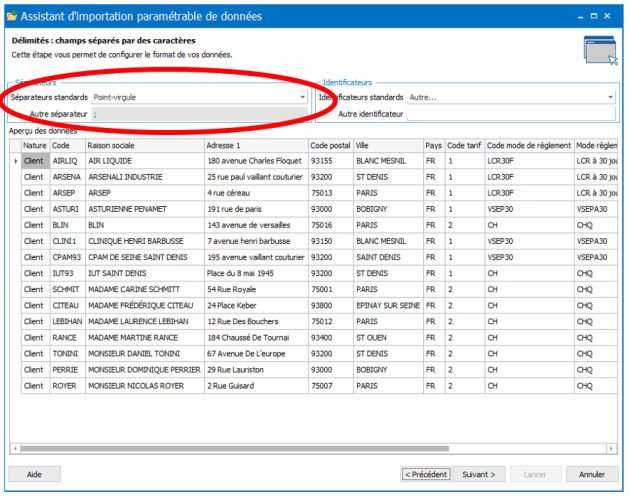Click the CLINI1 code cell

click(68, 241)
